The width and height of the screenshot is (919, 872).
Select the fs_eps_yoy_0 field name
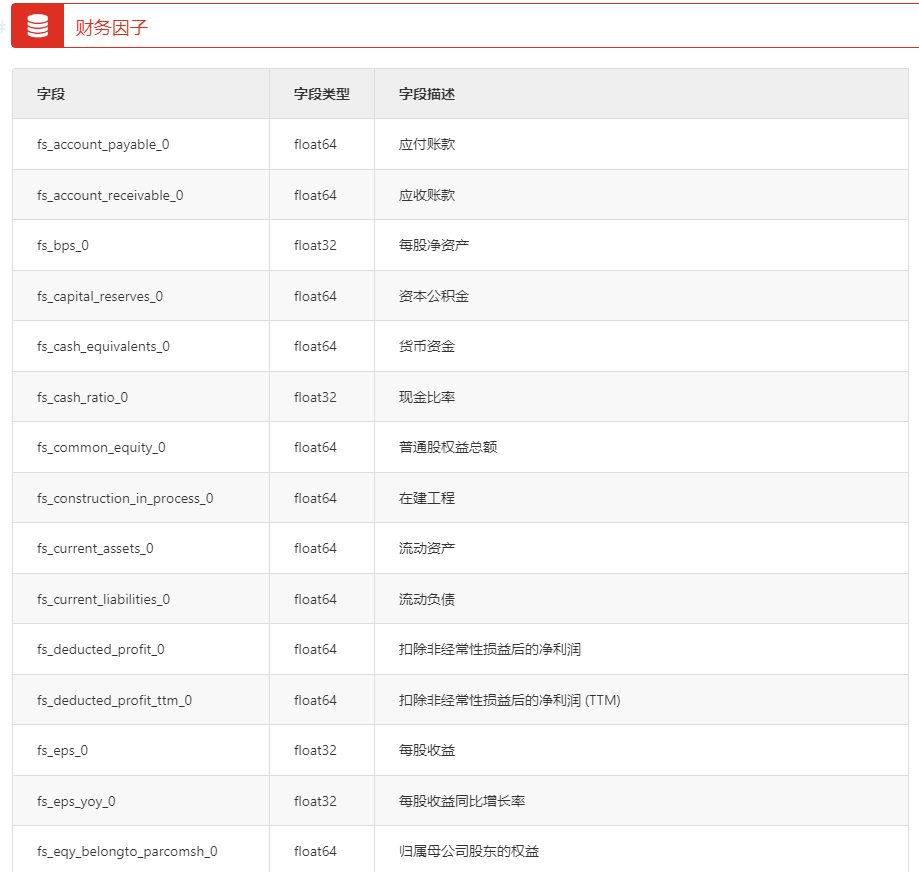point(76,801)
